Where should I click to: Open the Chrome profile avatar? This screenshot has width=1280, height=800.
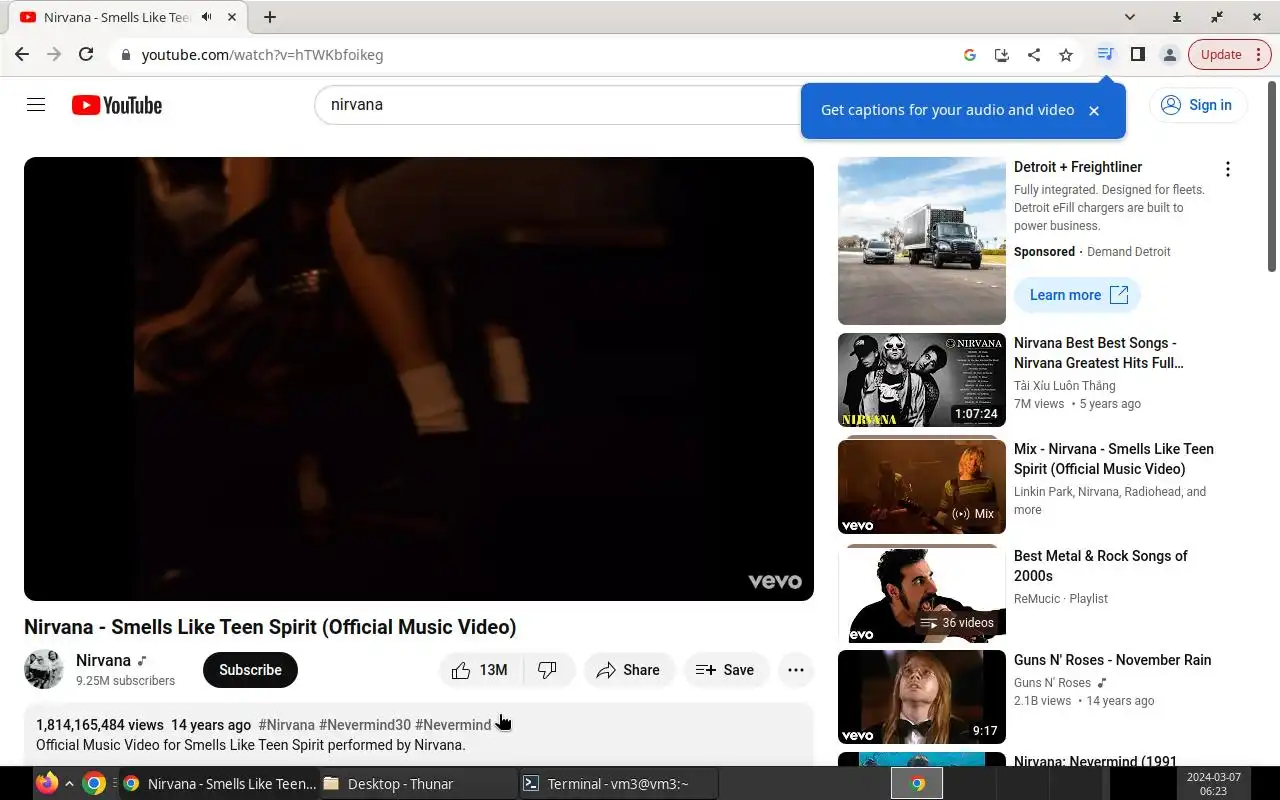point(1169,55)
